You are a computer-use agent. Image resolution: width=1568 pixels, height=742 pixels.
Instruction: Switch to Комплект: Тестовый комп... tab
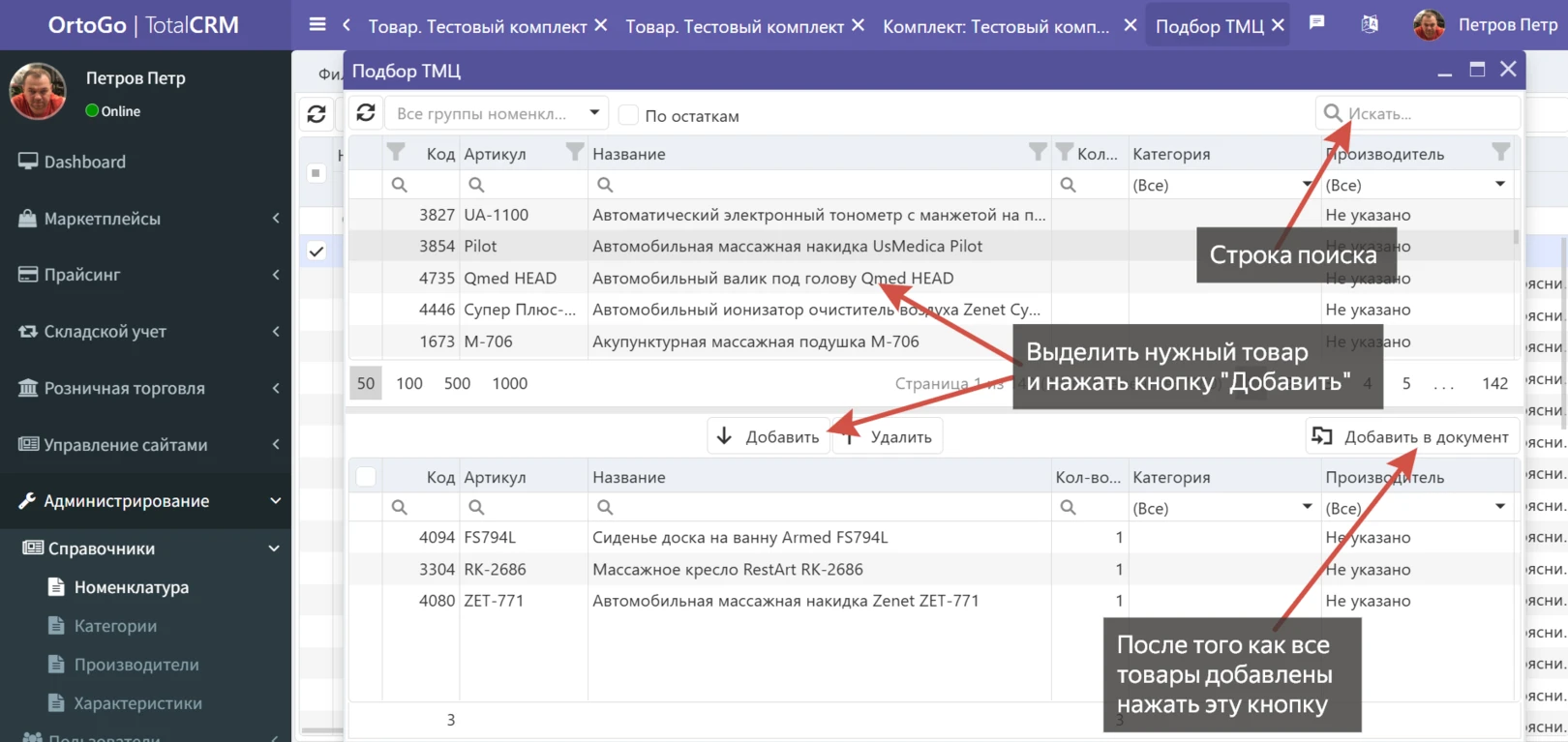(x=996, y=26)
